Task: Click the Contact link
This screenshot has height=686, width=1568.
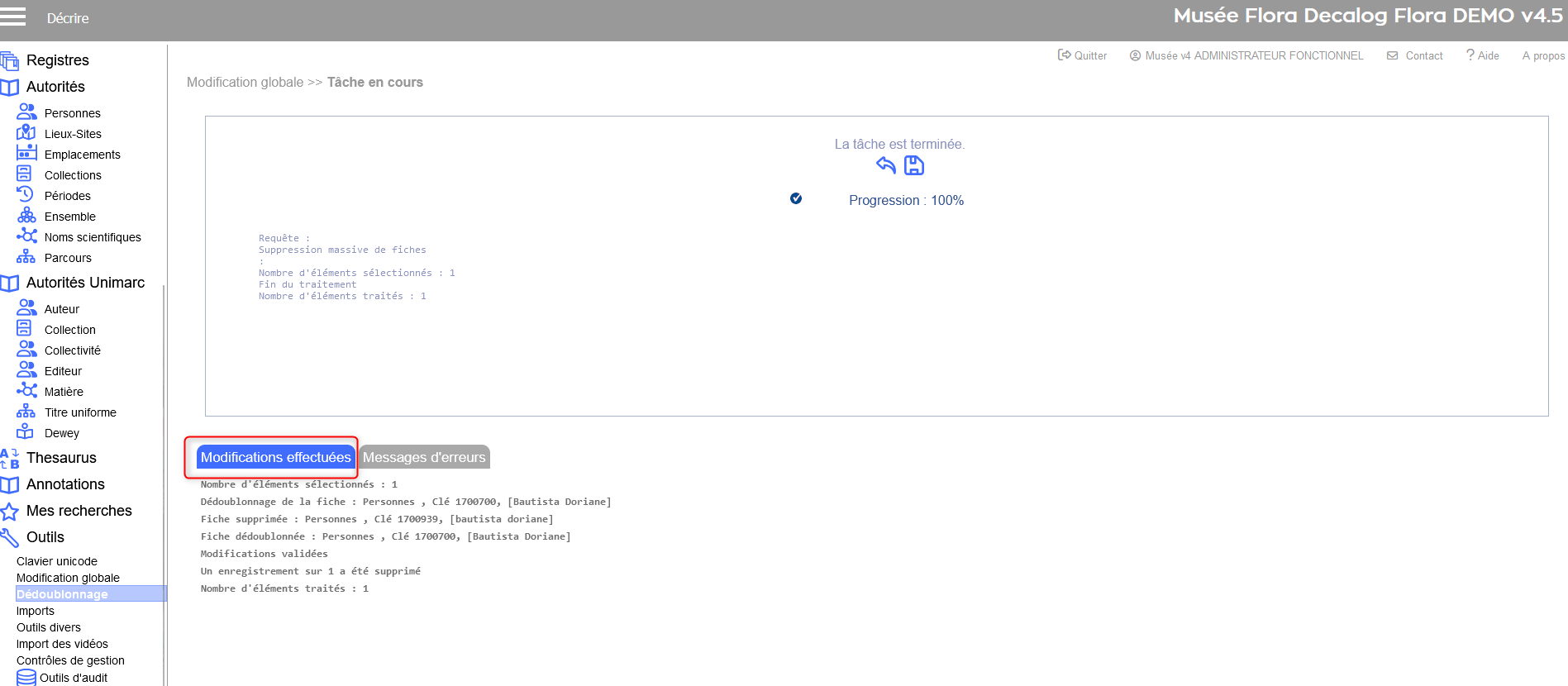Action: (x=1415, y=55)
